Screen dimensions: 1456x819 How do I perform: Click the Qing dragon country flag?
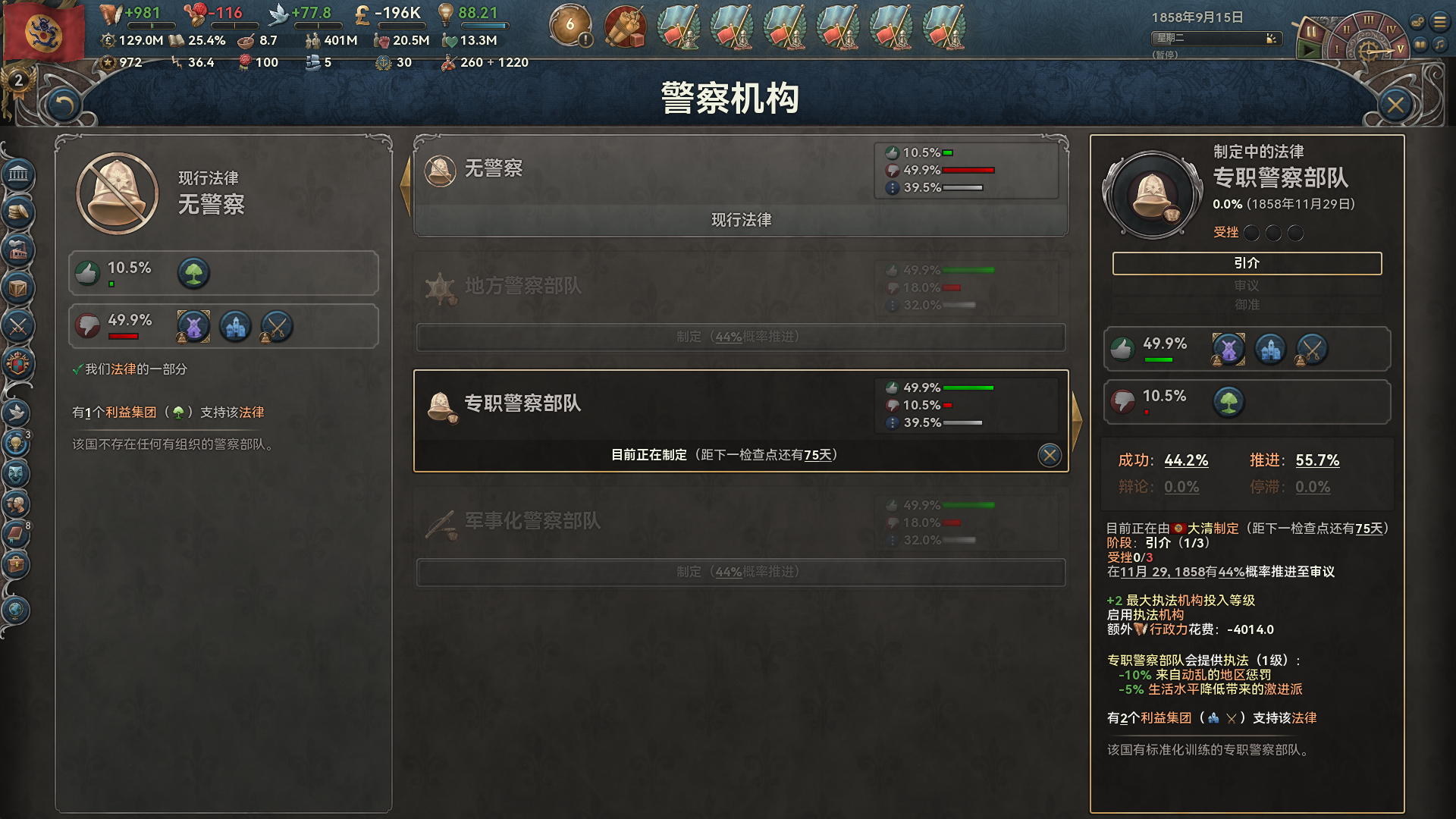43,32
